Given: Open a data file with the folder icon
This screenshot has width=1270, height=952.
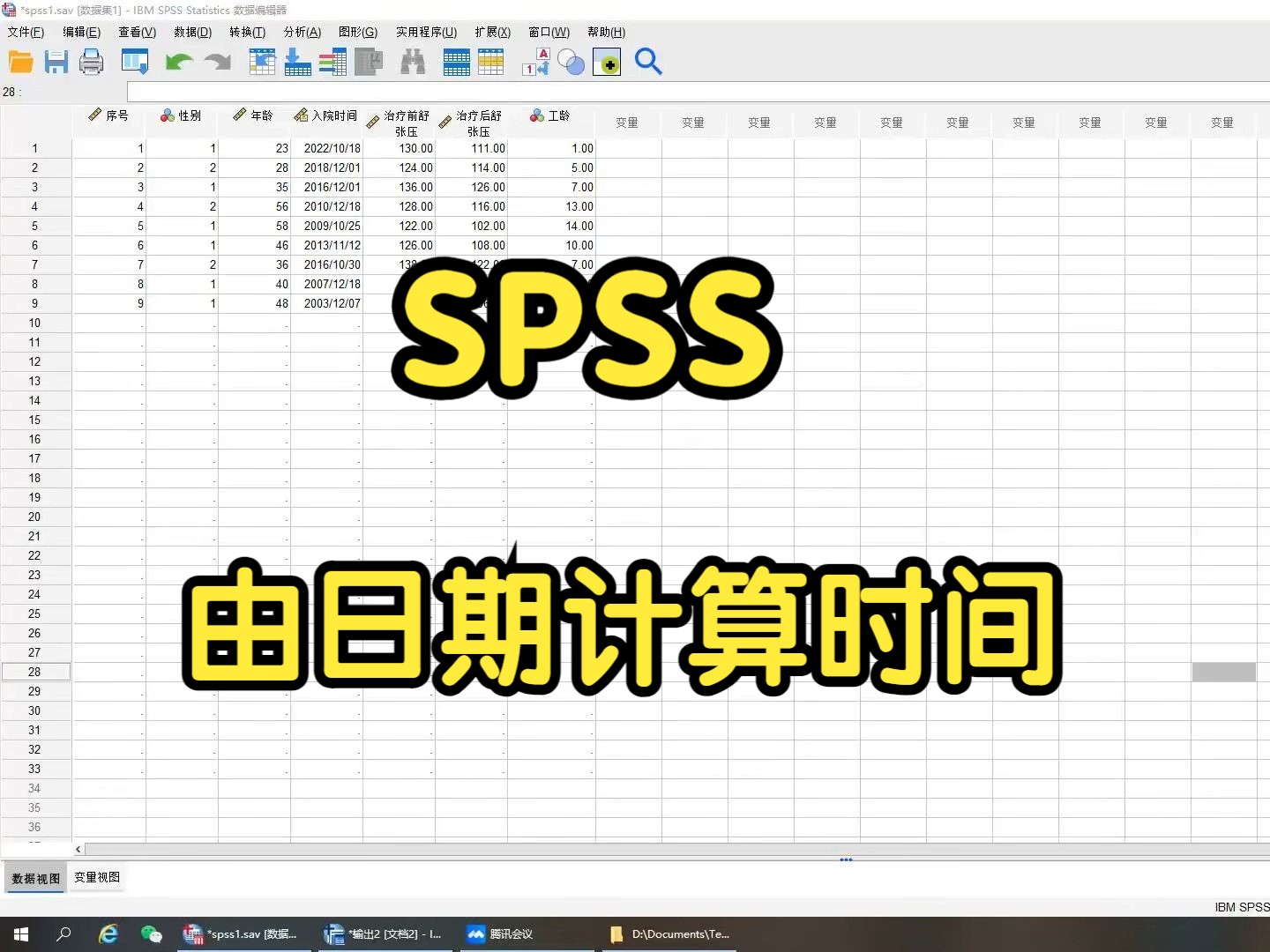Looking at the screenshot, I should tap(20, 62).
